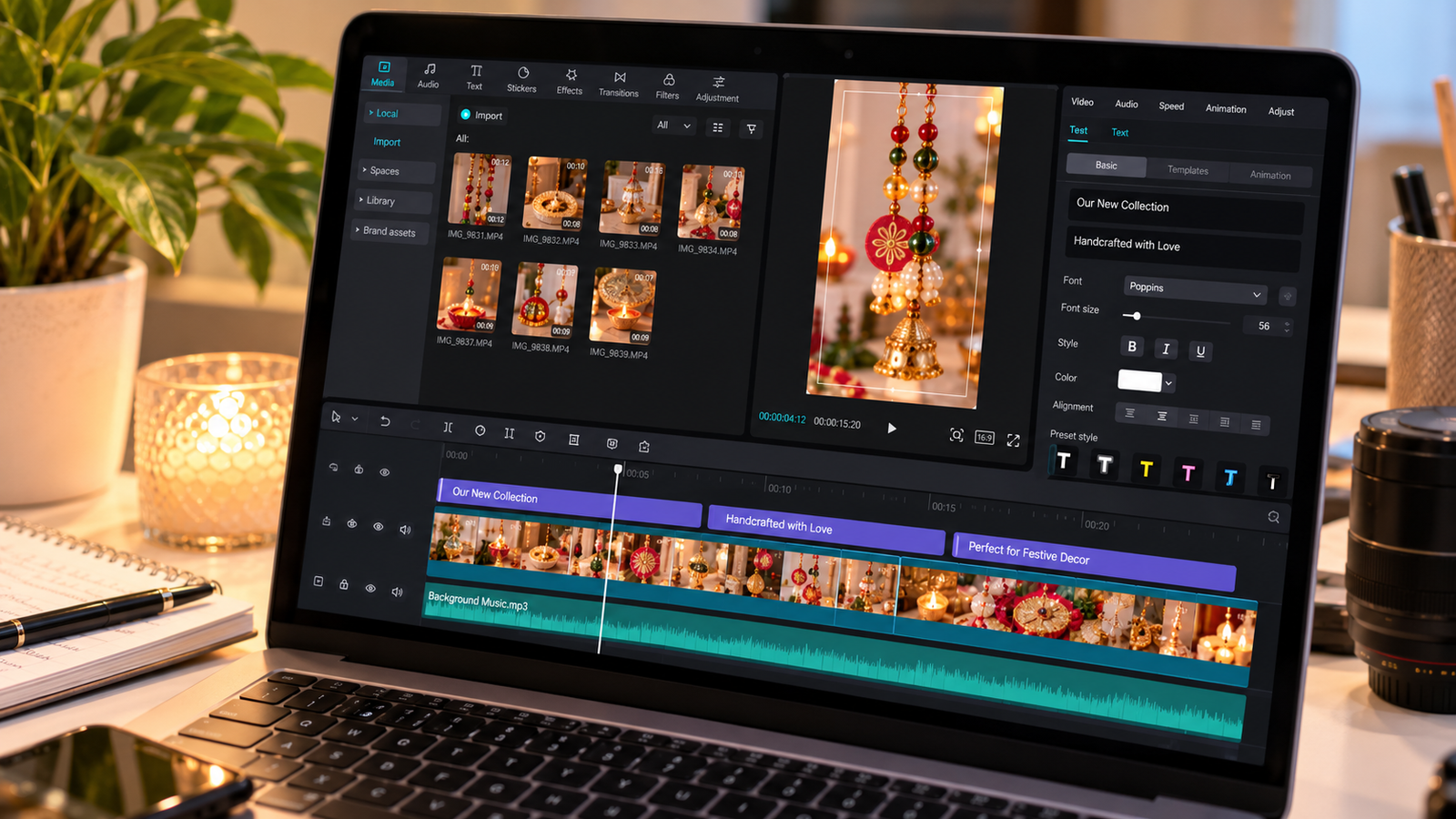
Task: Mute the Background Music audio track
Action: pyautogui.click(x=397, y=591)
